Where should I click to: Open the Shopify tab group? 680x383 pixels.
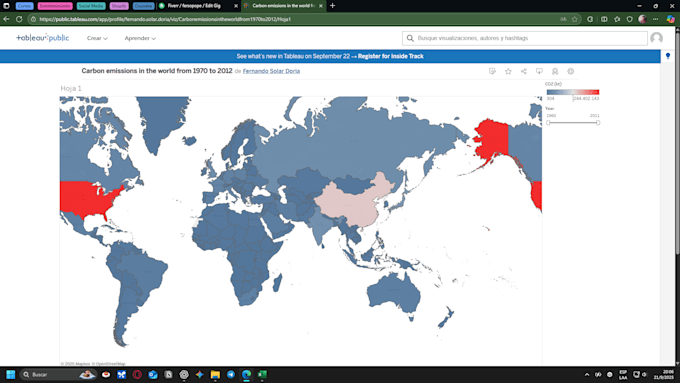click(119, 6)
